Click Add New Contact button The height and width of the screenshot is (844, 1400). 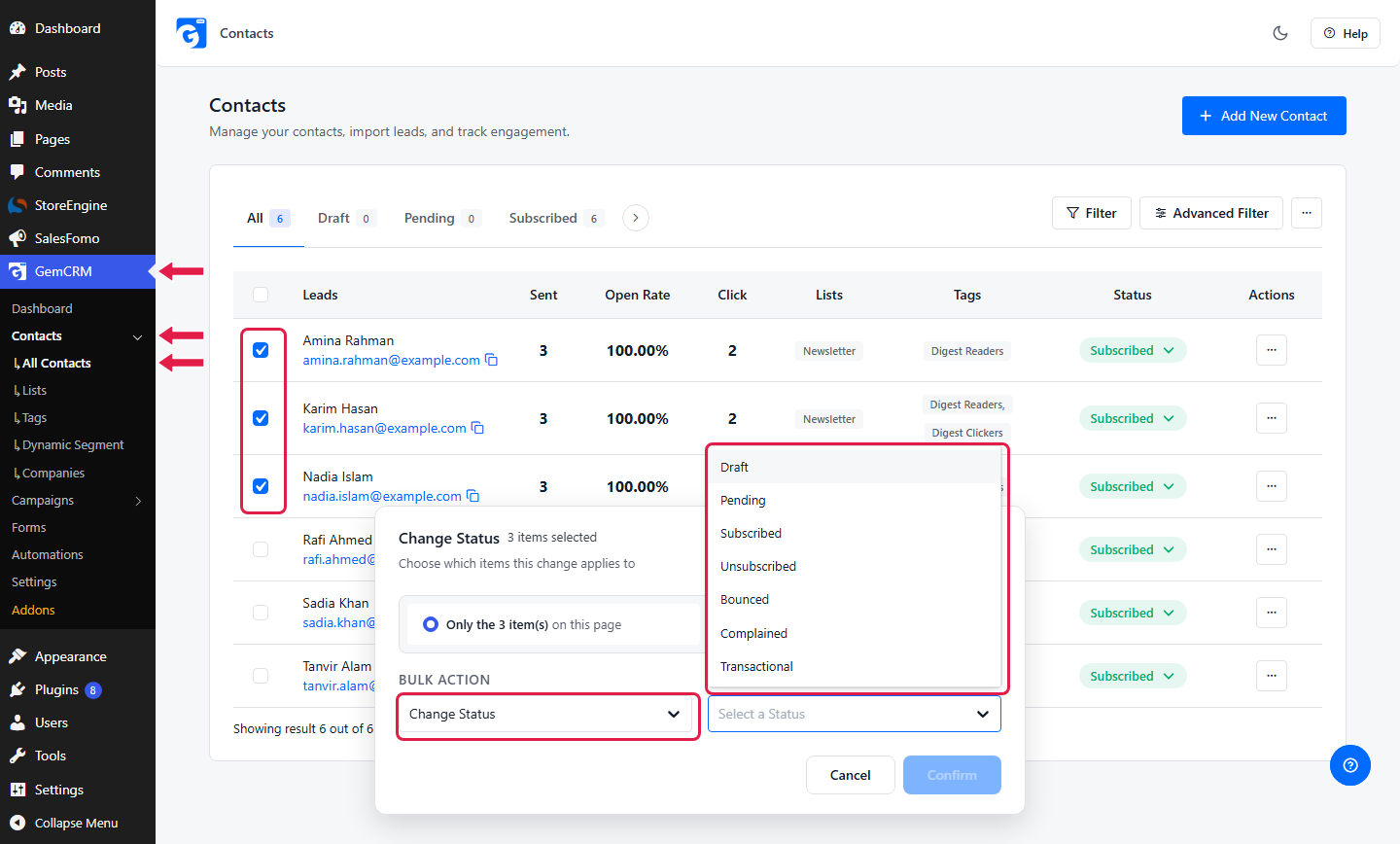1264,116
